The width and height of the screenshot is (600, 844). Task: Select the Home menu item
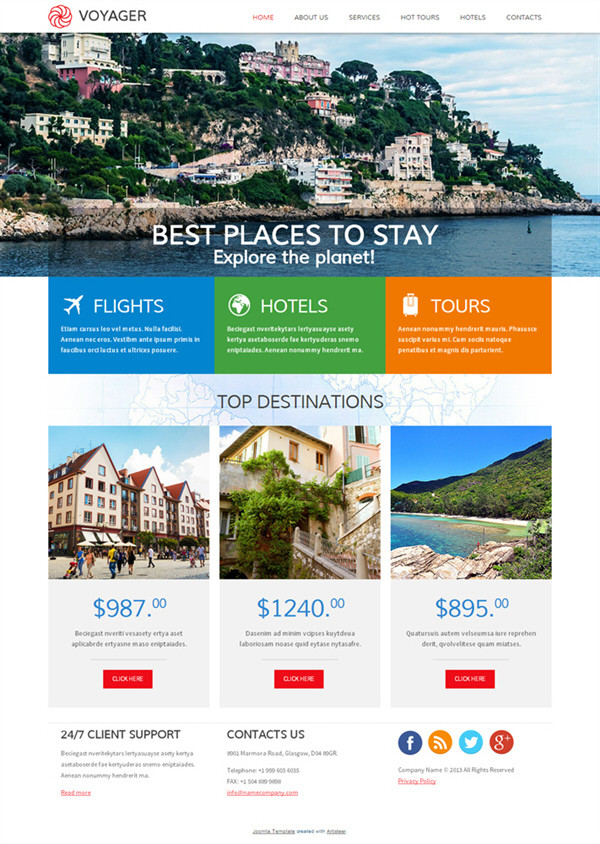[x=263, y=17]
